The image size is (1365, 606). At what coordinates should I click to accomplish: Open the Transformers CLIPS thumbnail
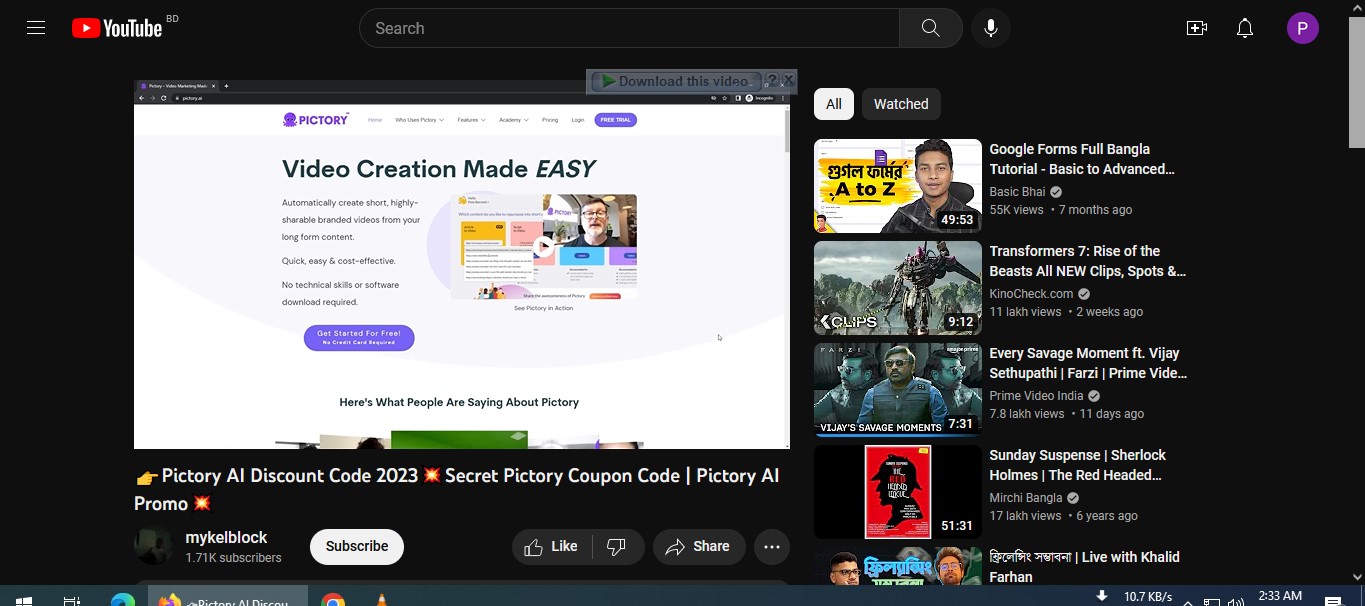[x=898, y=288]
